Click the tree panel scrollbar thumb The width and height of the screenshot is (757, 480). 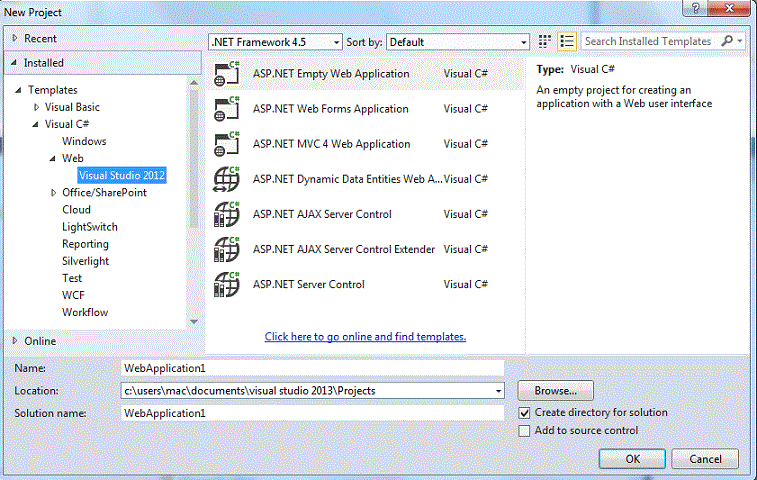coord(194,158)
